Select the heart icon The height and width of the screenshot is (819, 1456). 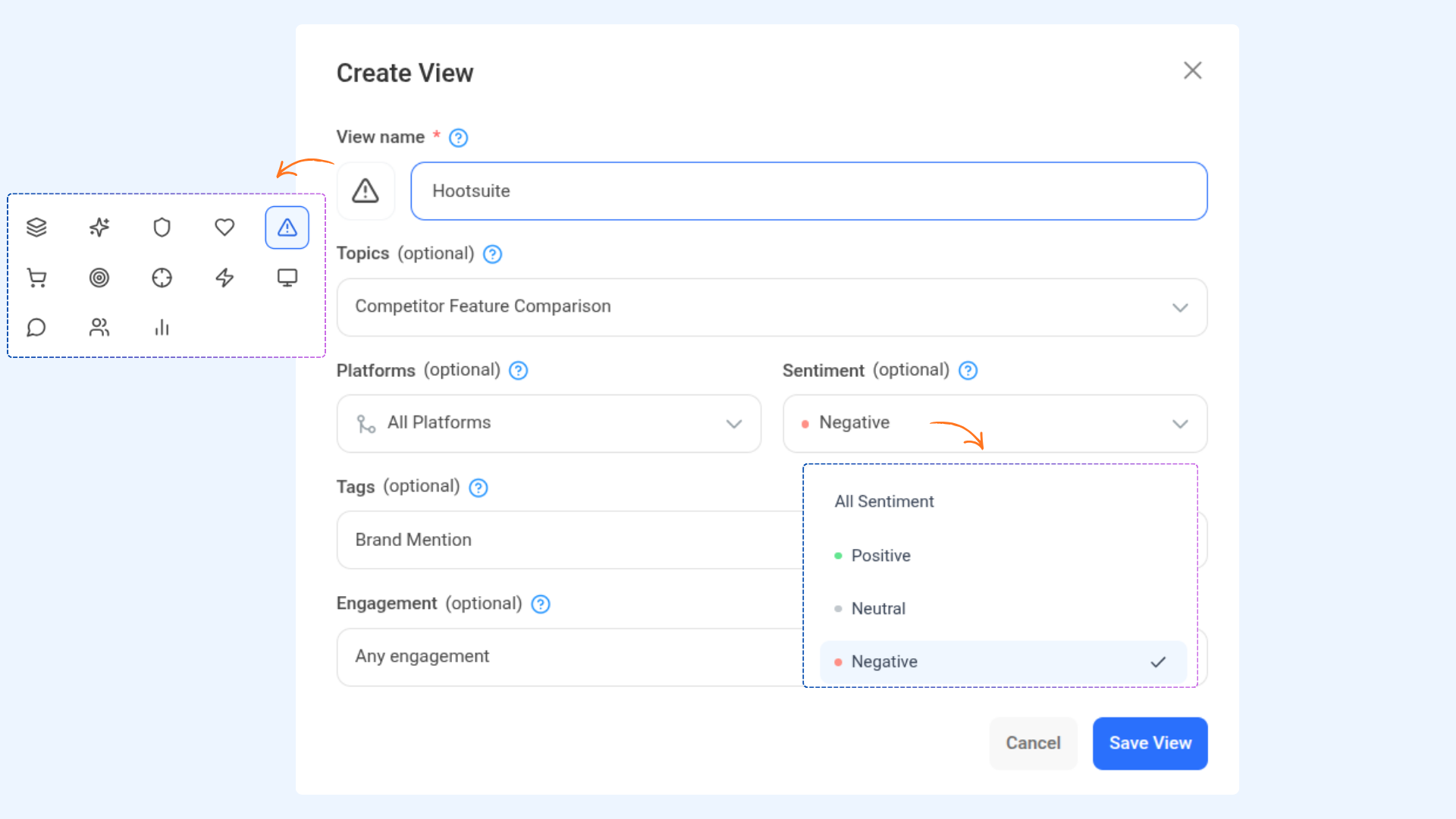(x=224, y=227)
